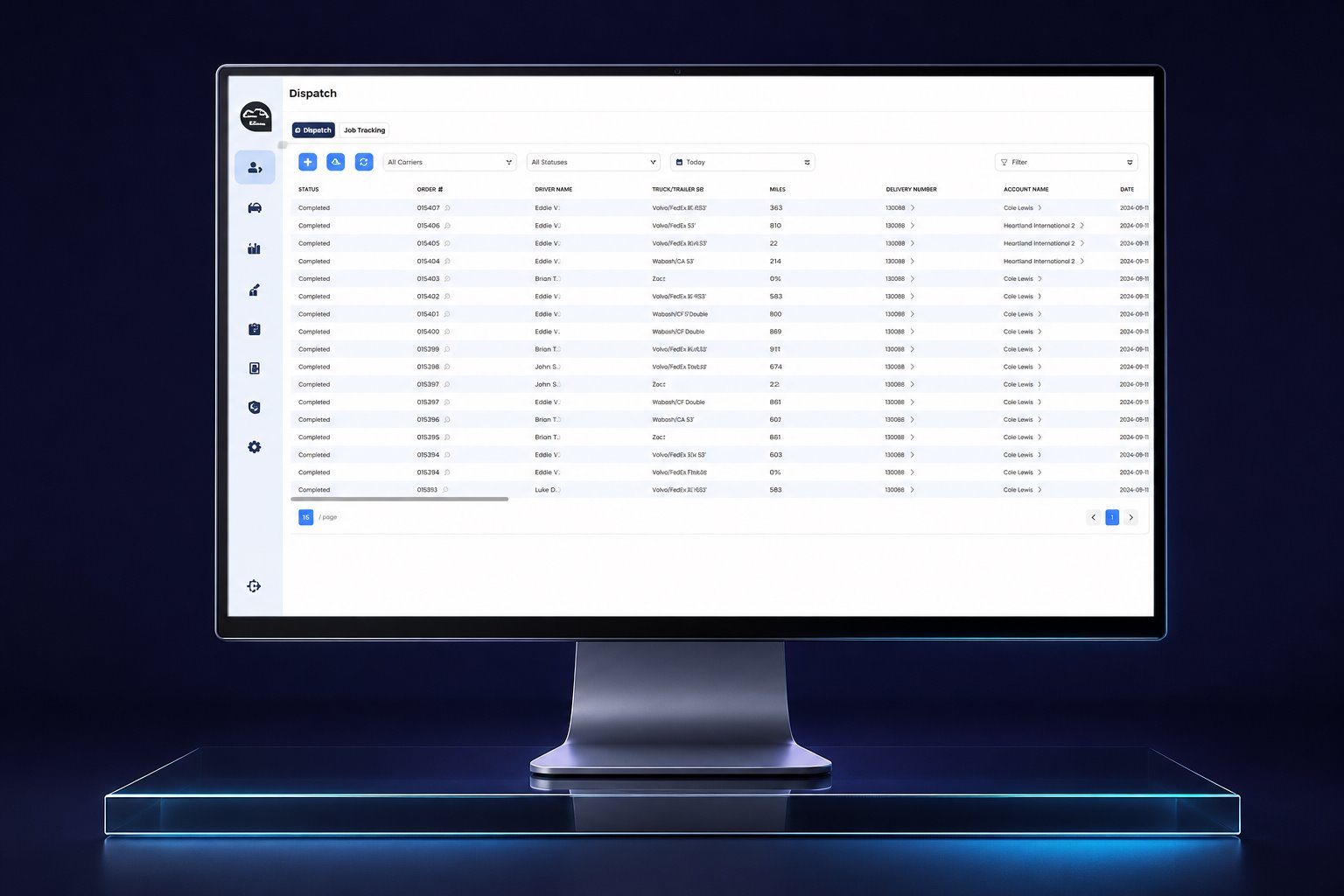Click the small icon beside order 015403
Viewport: 1344px width, 896px height.
(x=447, y=279)
